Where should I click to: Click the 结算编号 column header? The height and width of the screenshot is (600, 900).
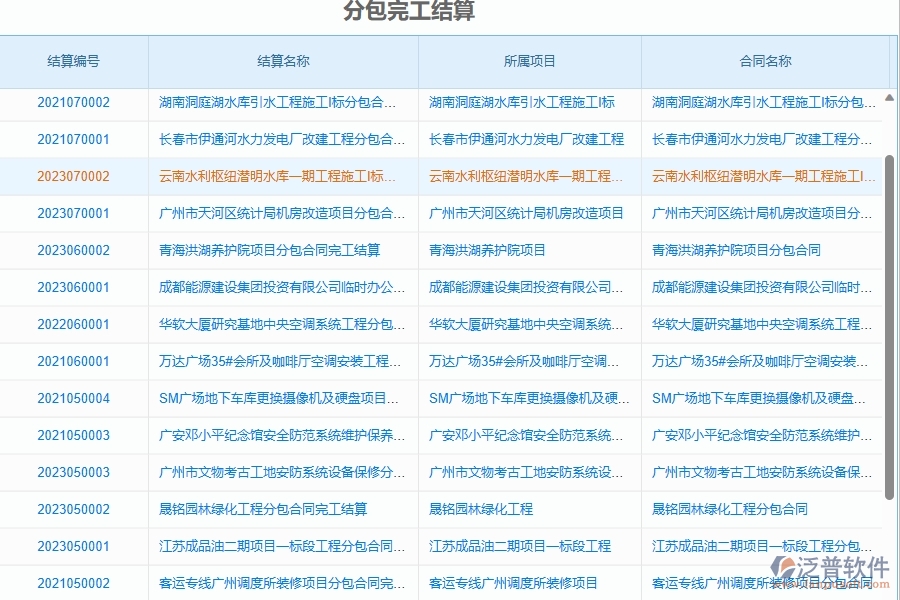coord(74,61)
